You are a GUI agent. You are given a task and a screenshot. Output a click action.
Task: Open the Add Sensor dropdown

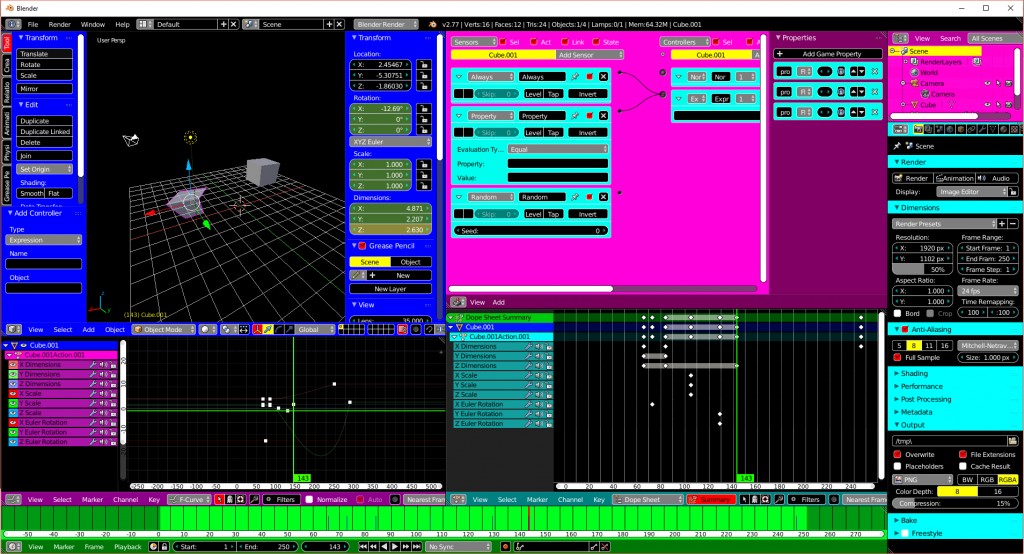pos(590,55)
